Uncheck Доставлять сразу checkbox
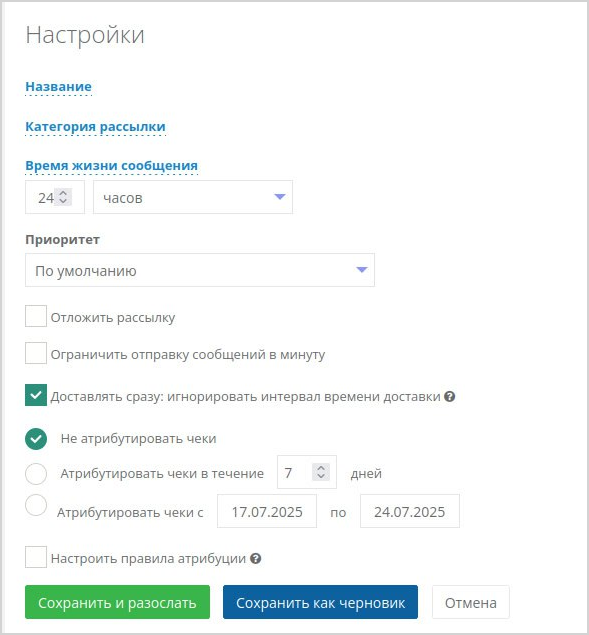This screenshot has width=589, height=635. 36,395
